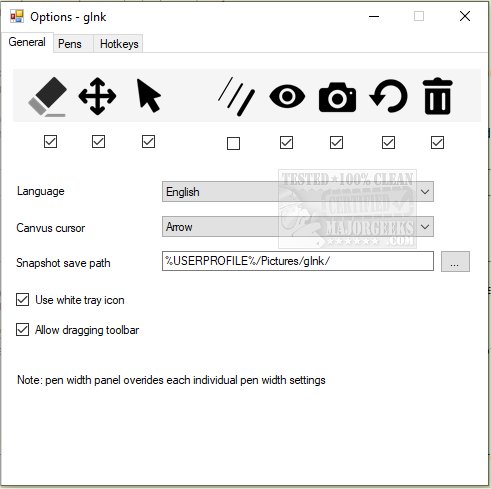Click the Snapshot save path label

tap(63, 263)
